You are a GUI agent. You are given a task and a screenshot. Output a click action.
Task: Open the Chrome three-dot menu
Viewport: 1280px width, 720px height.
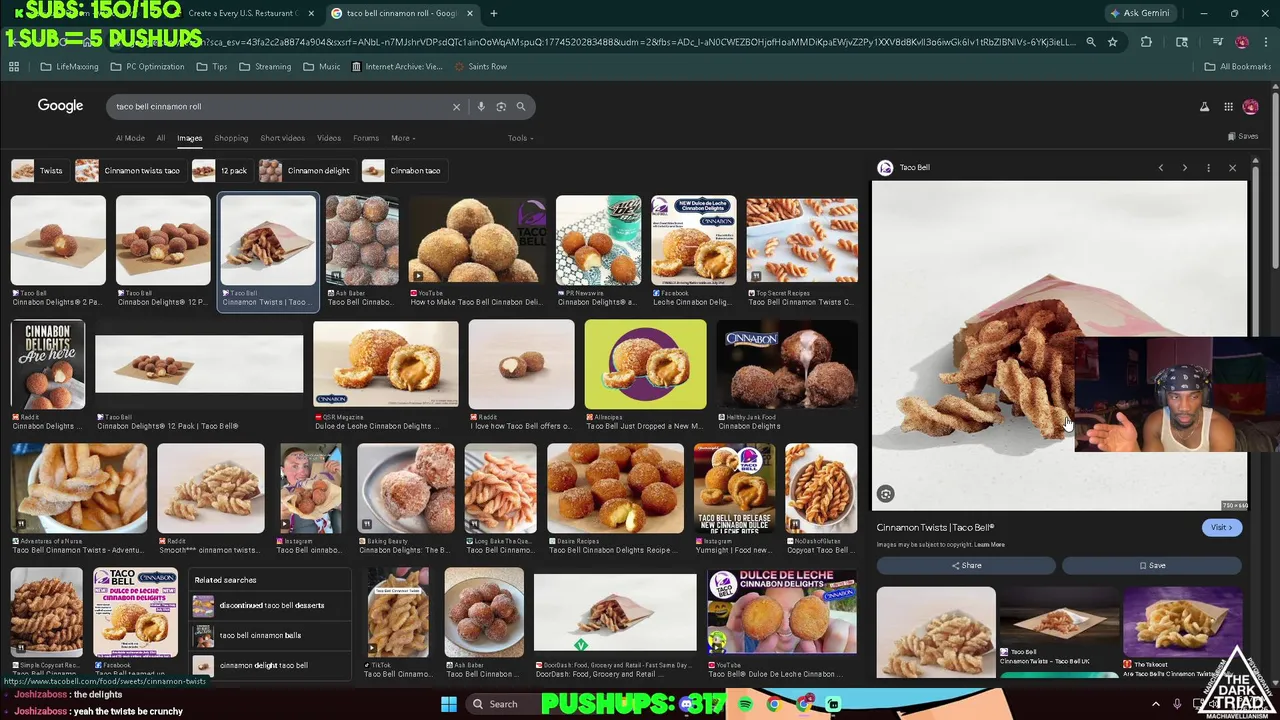[1264, 42]
